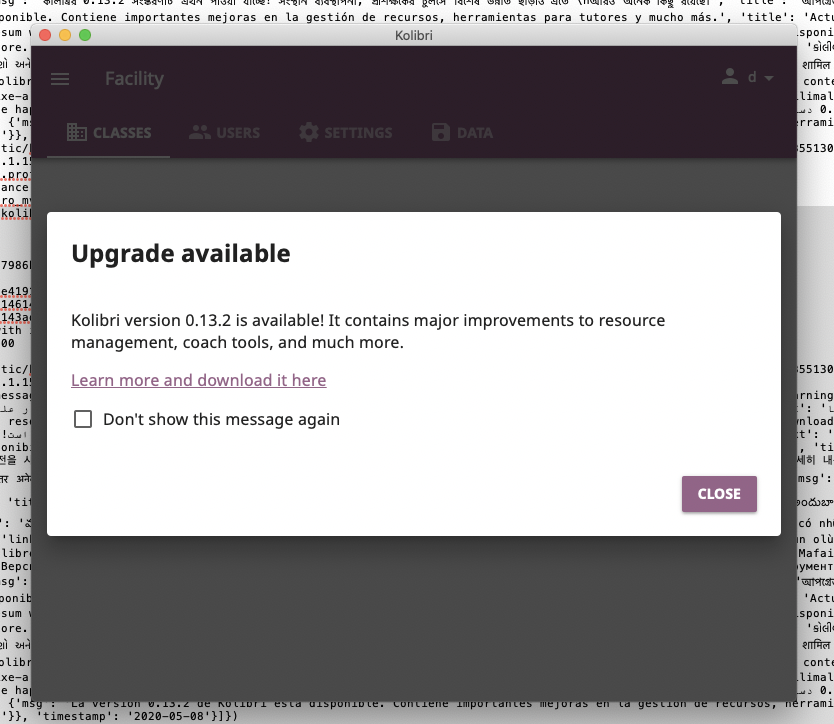This screenshot has width=834, height=724.
Task: Select the Classes grid icon
Action: 77,131
